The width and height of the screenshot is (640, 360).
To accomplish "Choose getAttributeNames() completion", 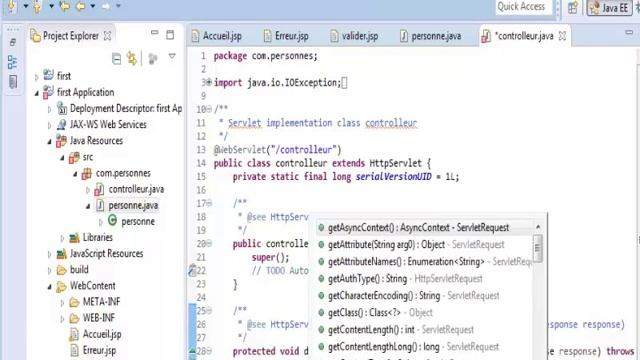I will coord(424,262).
